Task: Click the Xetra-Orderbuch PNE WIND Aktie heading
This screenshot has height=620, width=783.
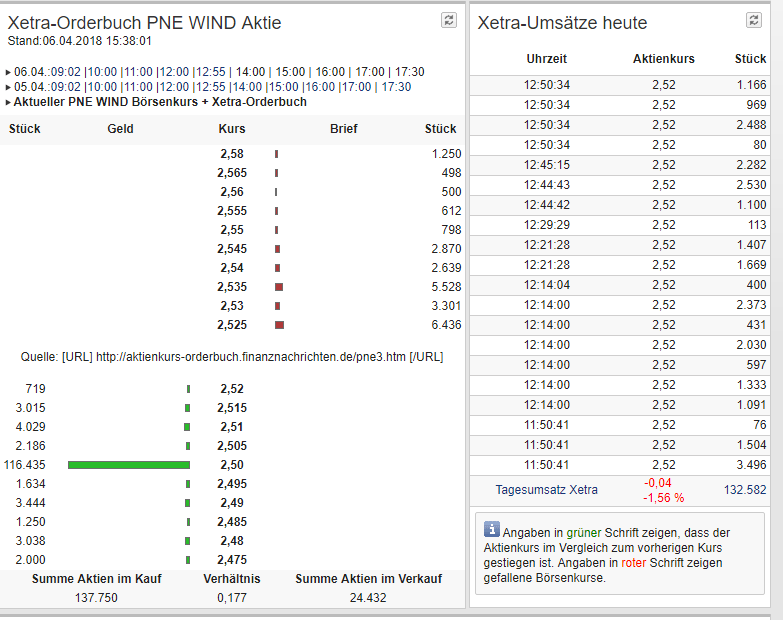Action: click(x=144, y=23)
